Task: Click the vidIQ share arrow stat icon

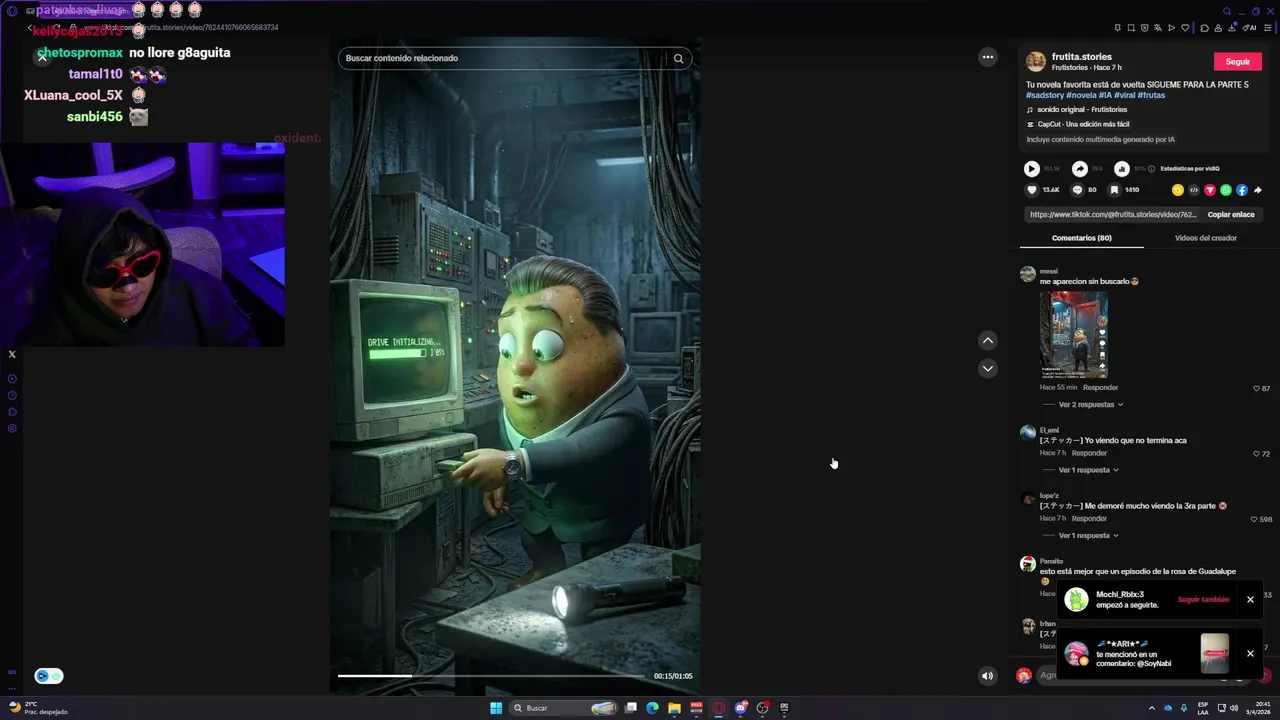Action: (x=1080, y=169)
